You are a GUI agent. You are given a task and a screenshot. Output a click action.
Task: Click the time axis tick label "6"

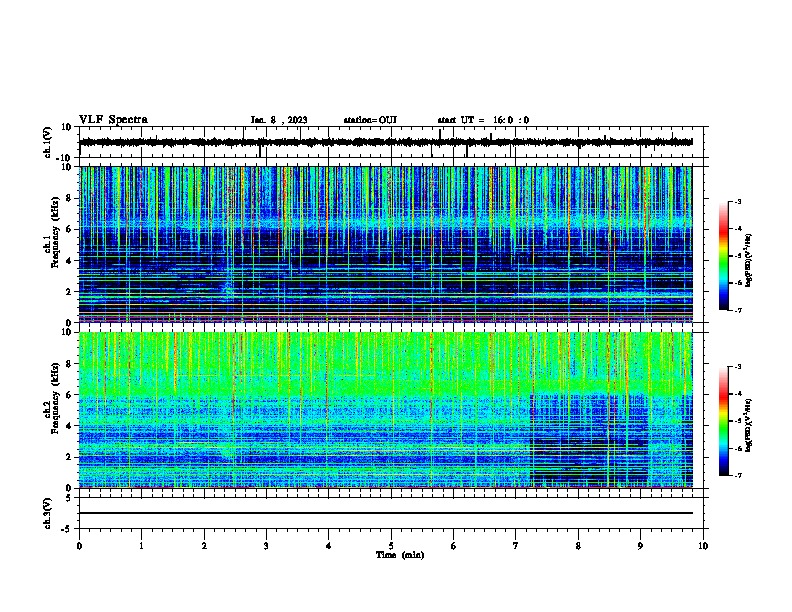tap(454, 546)
